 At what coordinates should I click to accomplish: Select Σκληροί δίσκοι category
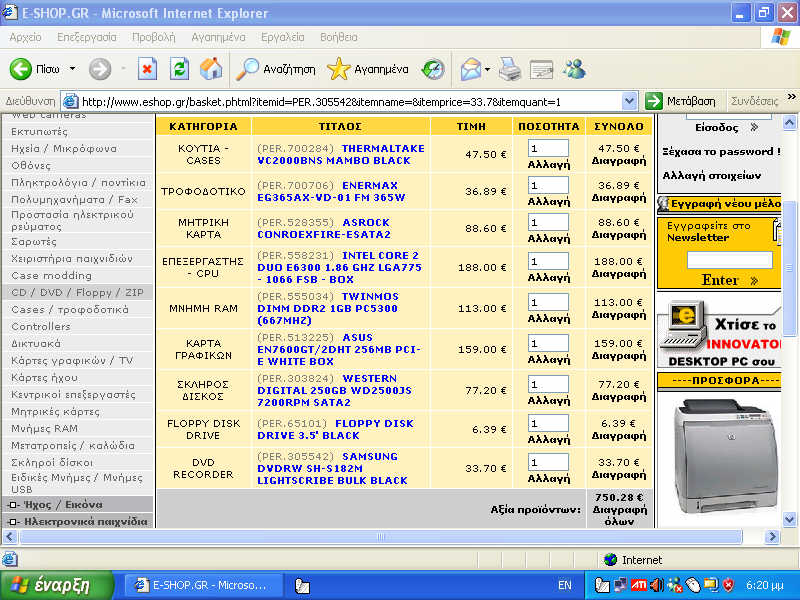click(x=52, y=462)
